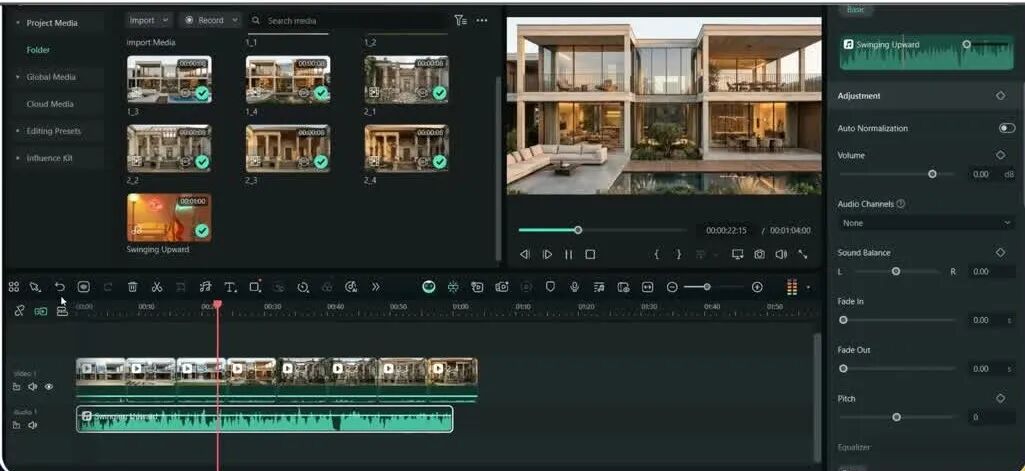Click the Audio Channels help question icon
The width and height of the screenshot is (1025, 471).
pos(901,204)
